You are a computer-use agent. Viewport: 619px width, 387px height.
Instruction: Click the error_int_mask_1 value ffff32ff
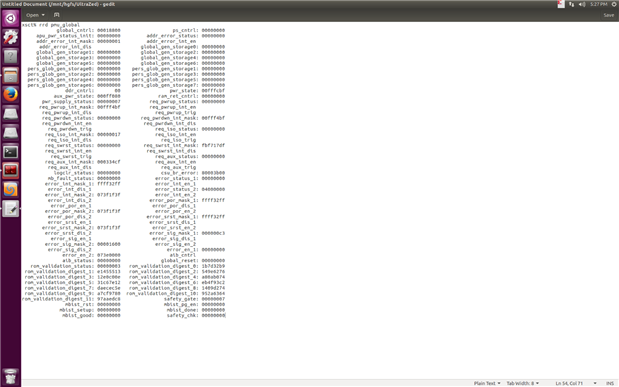[x=109, y=184]
